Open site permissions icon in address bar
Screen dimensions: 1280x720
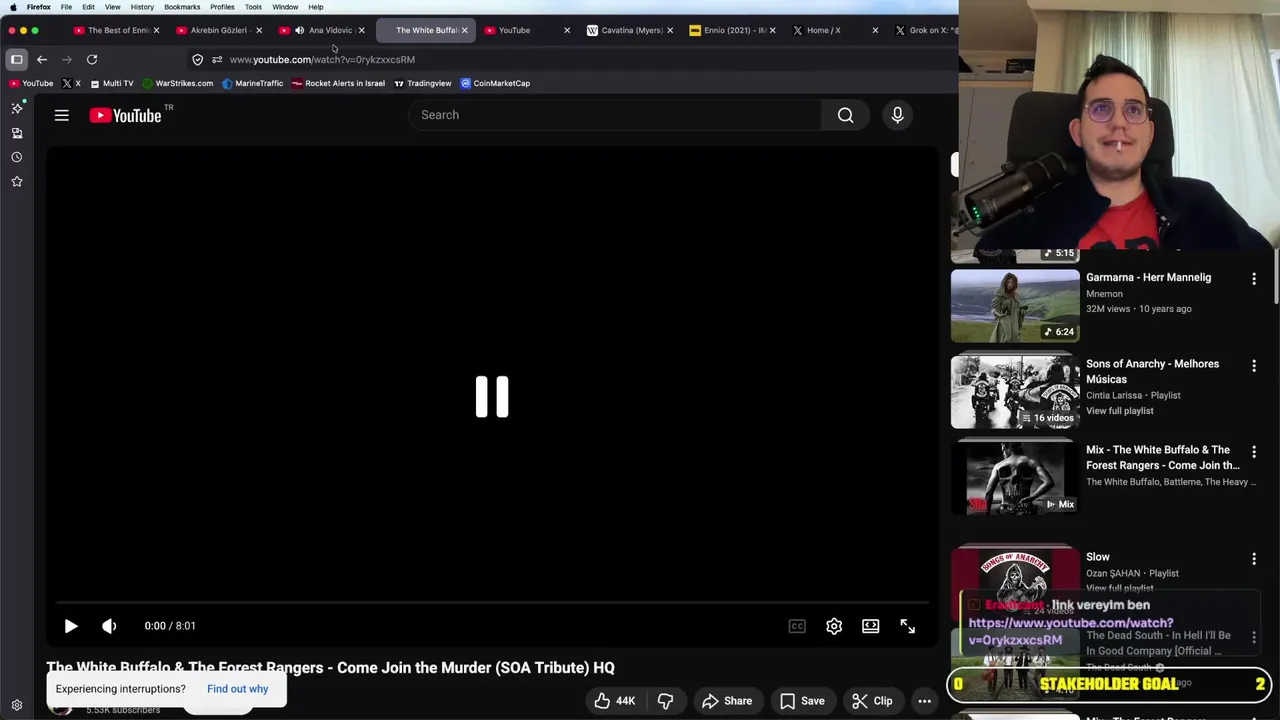[217, 60]
